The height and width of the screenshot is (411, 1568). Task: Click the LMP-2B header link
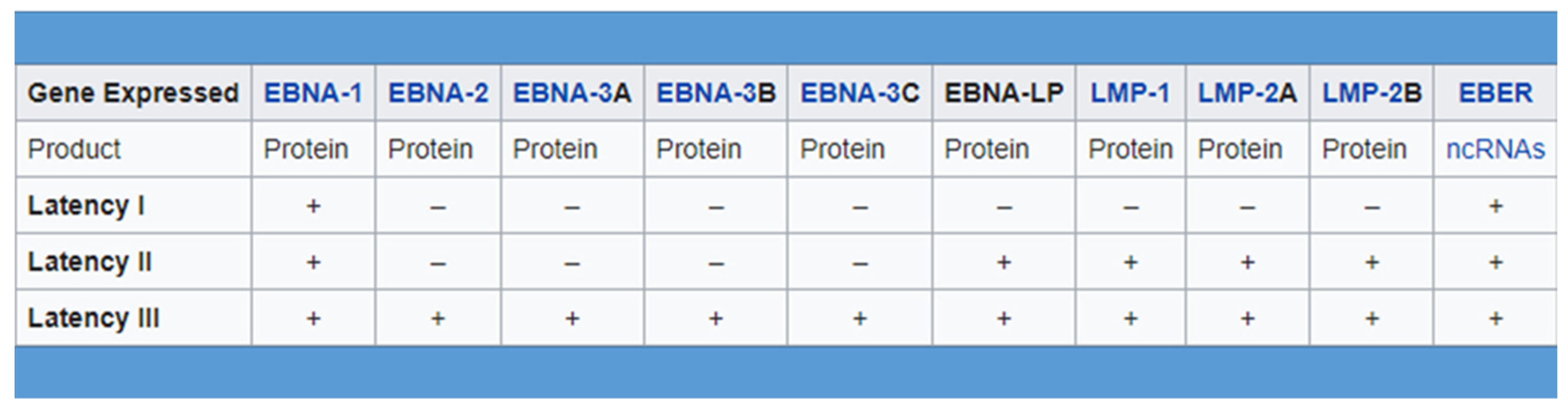(1372, 93)
